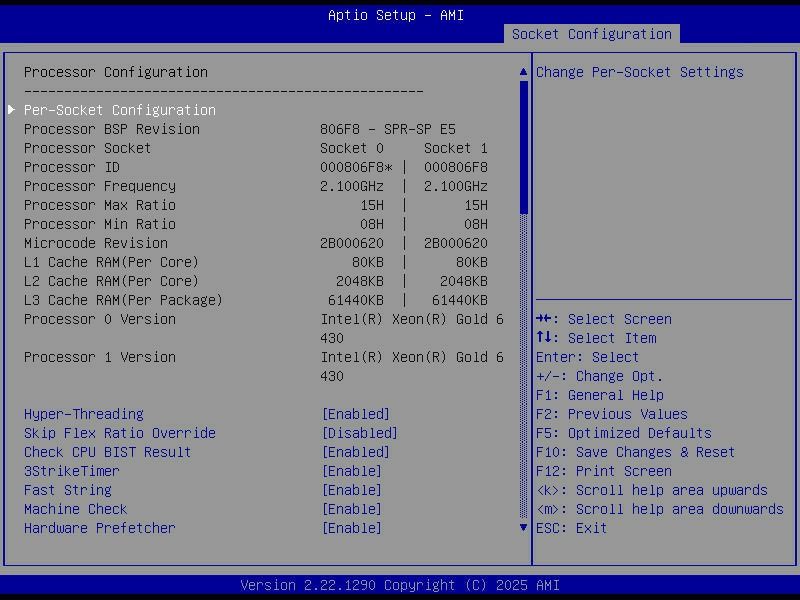Viewport: 800px width, 600px height.
Task: Select the Hardware Prefetcher option label
Action: click(99, 528)
